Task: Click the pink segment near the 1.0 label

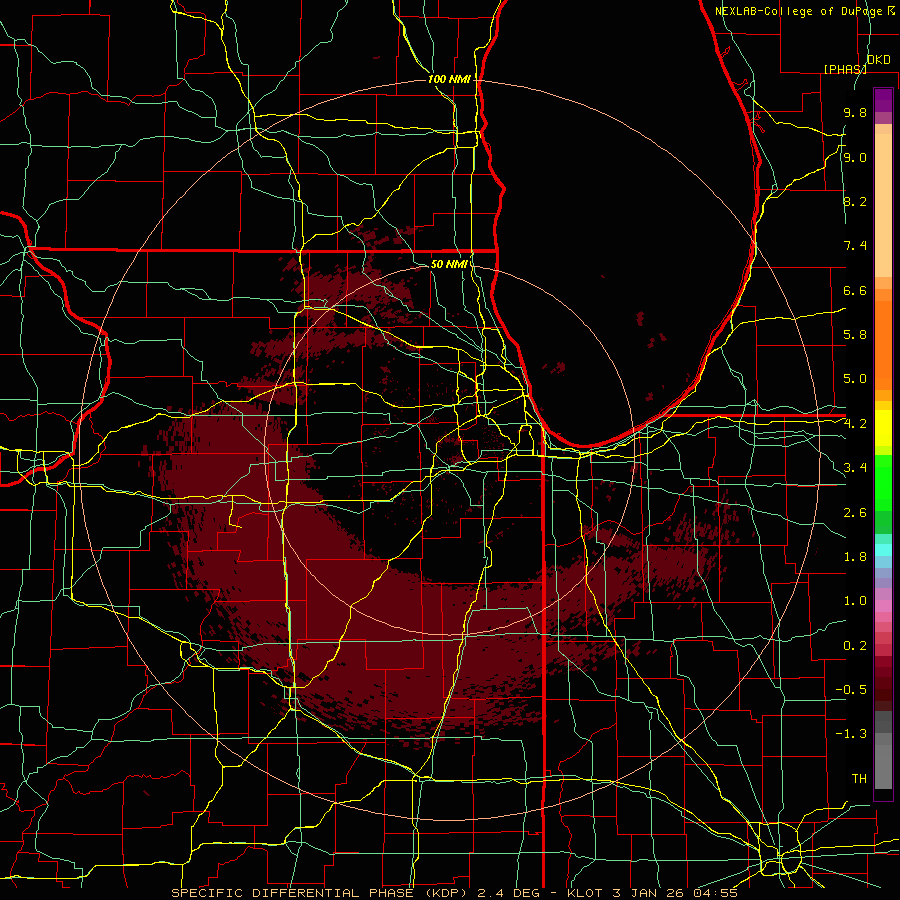Action: pos(883,606)
